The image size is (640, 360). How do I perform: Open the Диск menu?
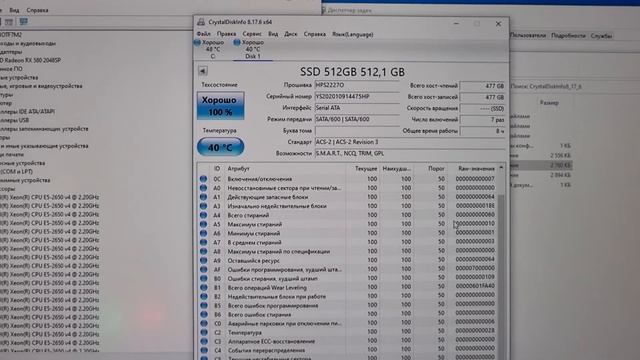coord(291,34)
